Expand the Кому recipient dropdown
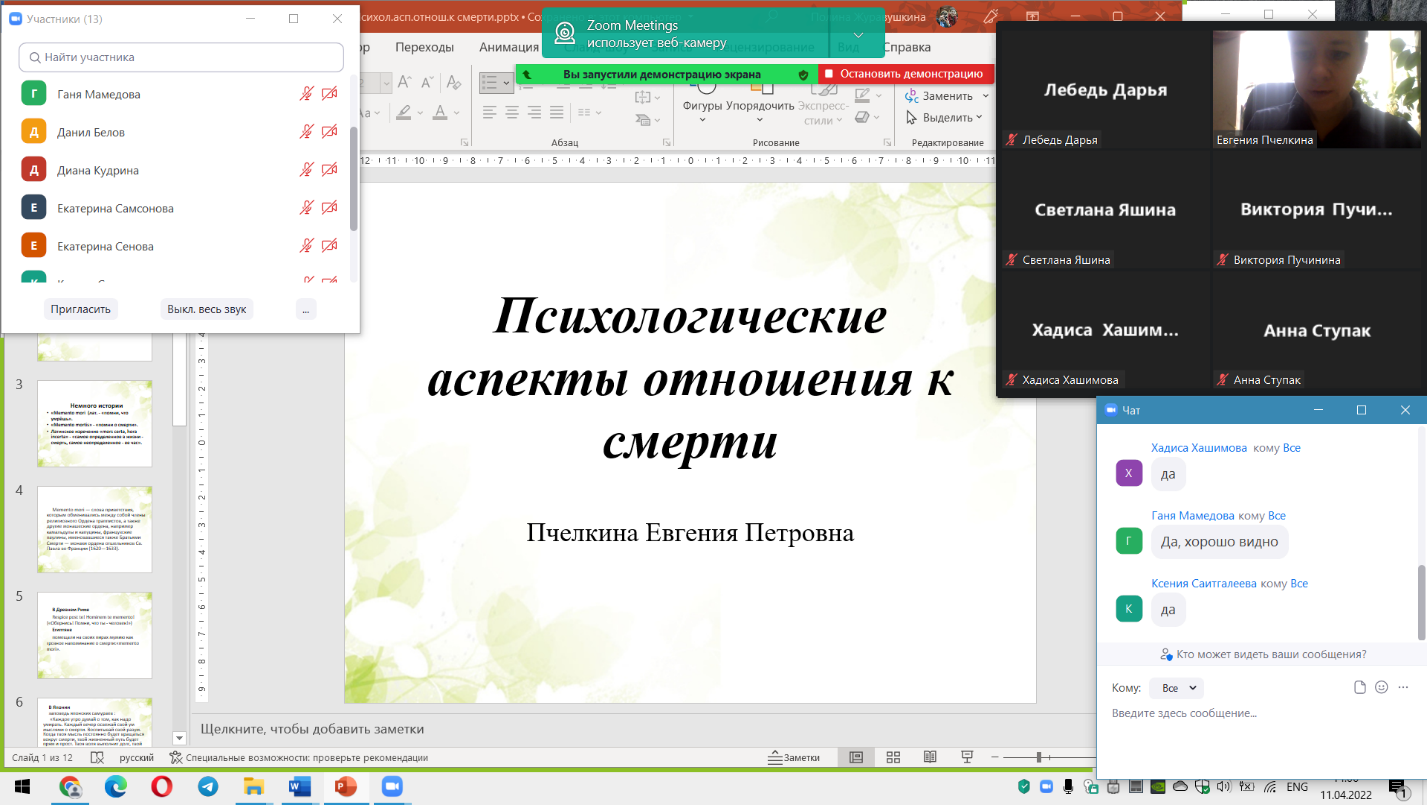This screenshot has height=805, width=1427. coord(1176,688)
